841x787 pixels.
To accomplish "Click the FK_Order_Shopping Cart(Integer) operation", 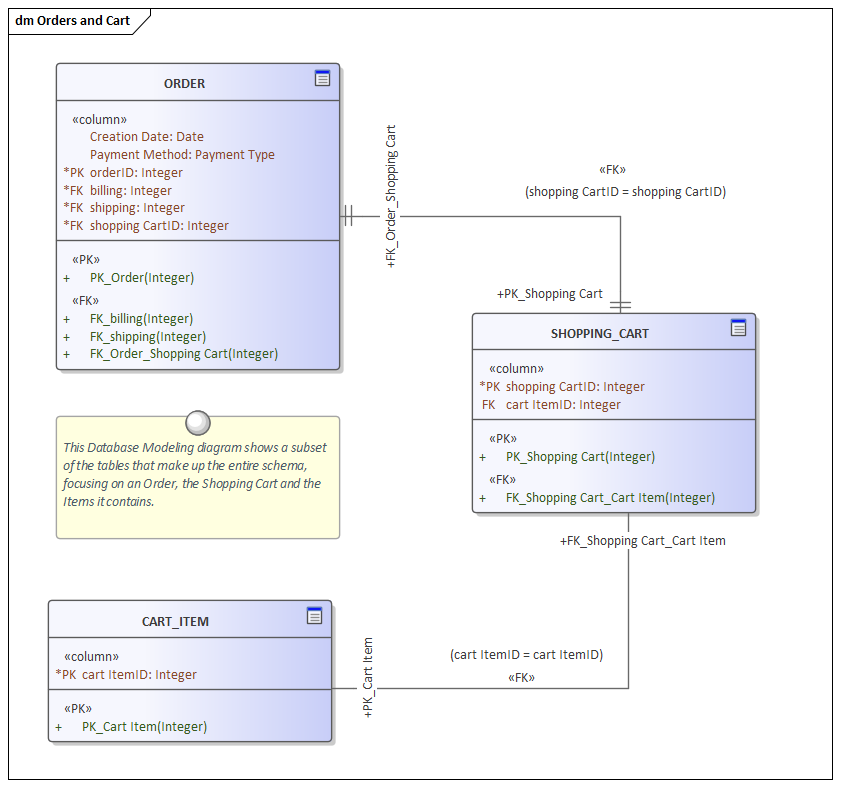I will point(184,353).
